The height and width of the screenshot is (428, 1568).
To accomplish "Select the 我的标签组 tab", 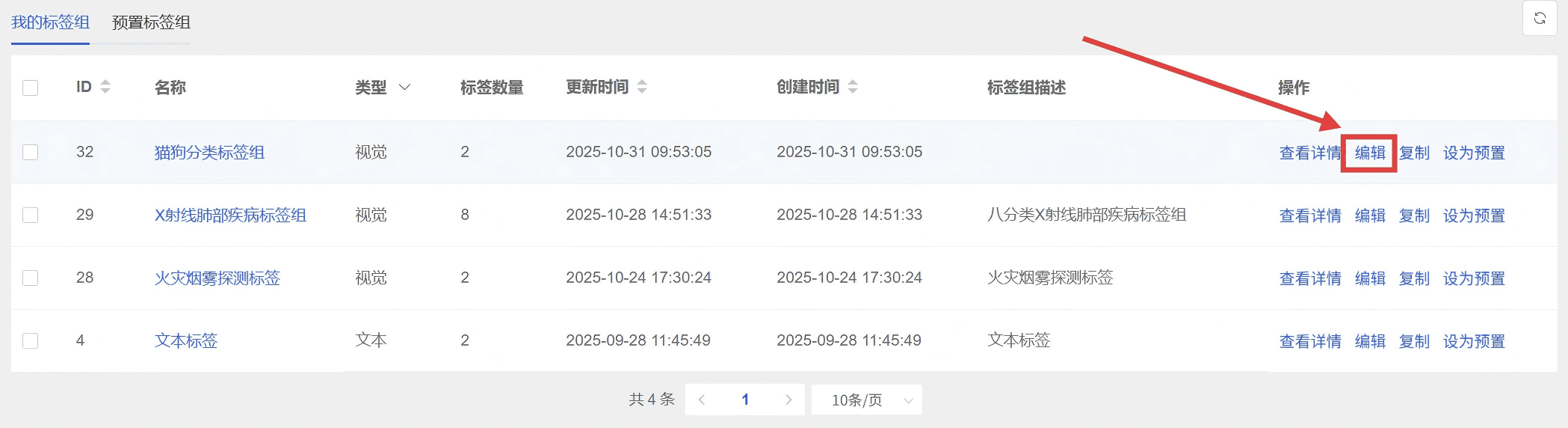I will coord(50,22).
